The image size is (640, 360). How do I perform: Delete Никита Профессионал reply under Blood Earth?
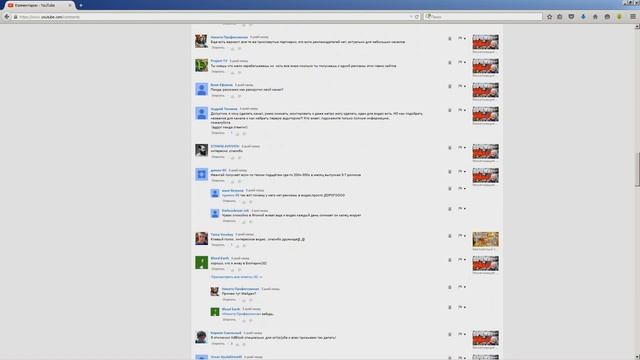click(x=450, y=287)
